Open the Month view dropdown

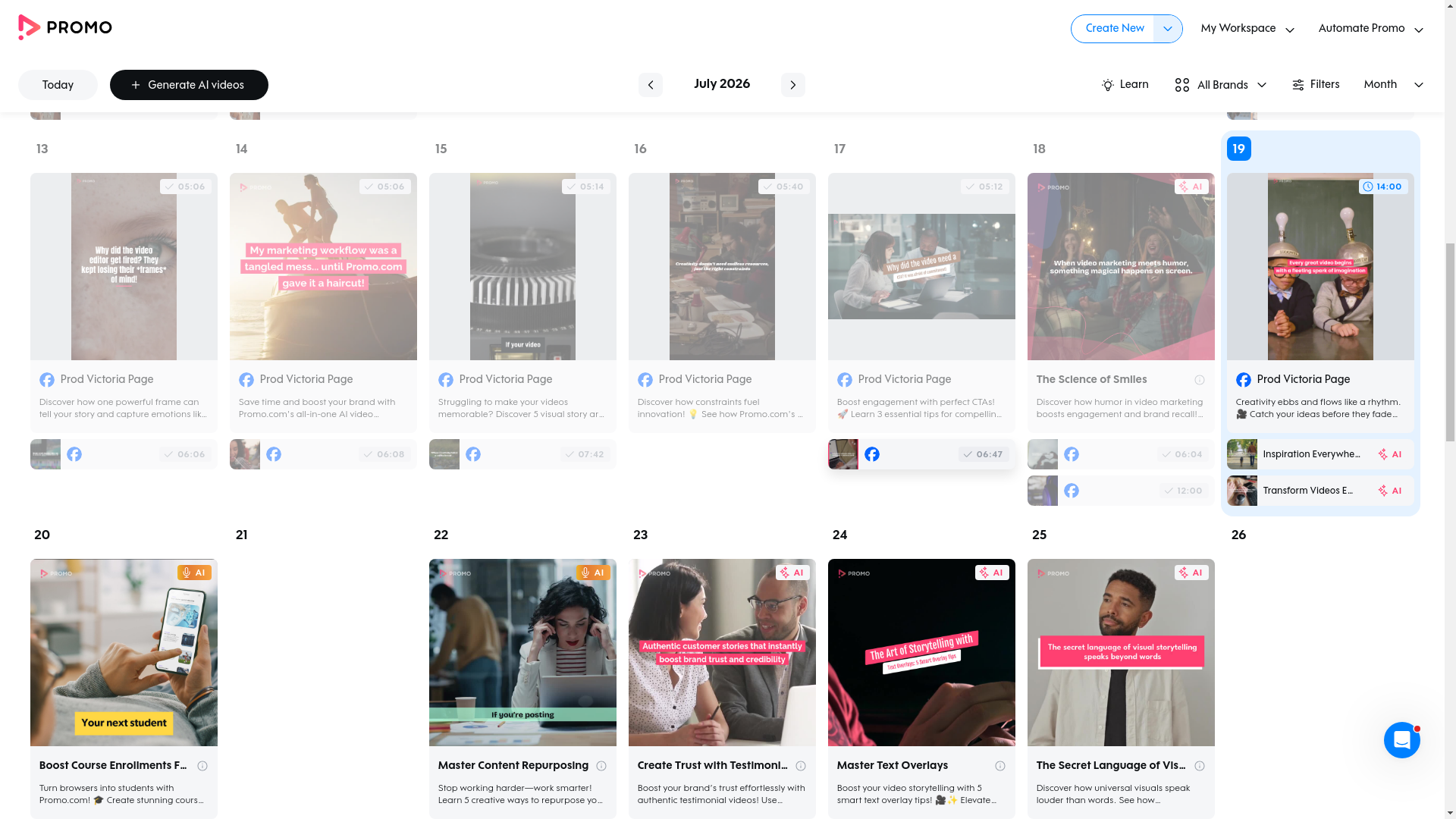click(1393, 85)
